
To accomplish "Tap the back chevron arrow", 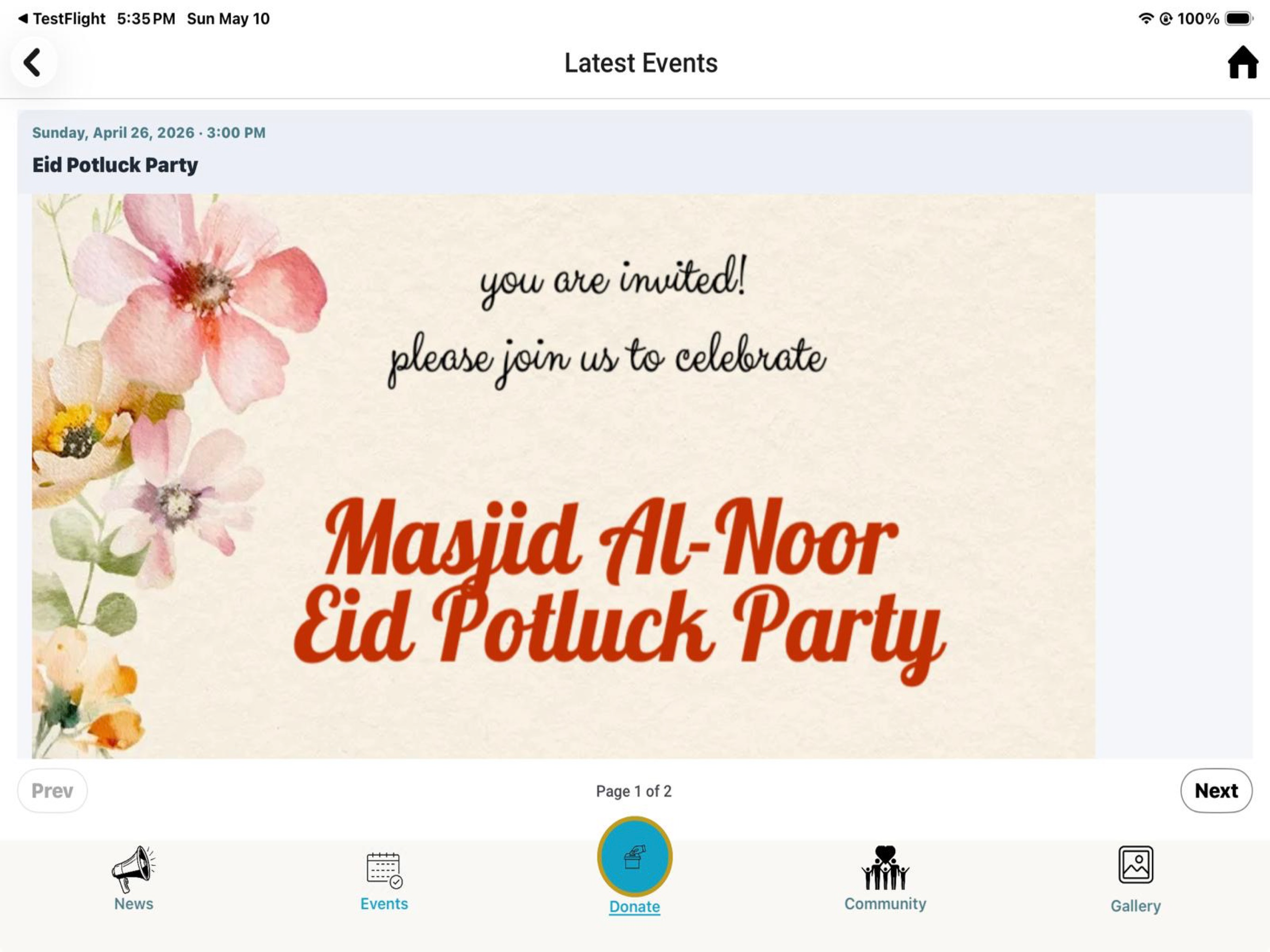I will tap(33, 62).
